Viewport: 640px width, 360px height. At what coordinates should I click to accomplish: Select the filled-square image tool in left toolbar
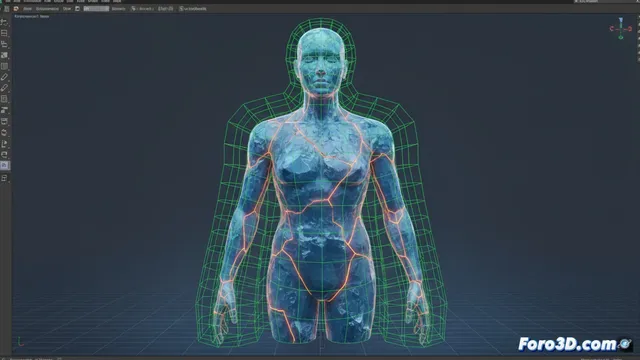4,55
